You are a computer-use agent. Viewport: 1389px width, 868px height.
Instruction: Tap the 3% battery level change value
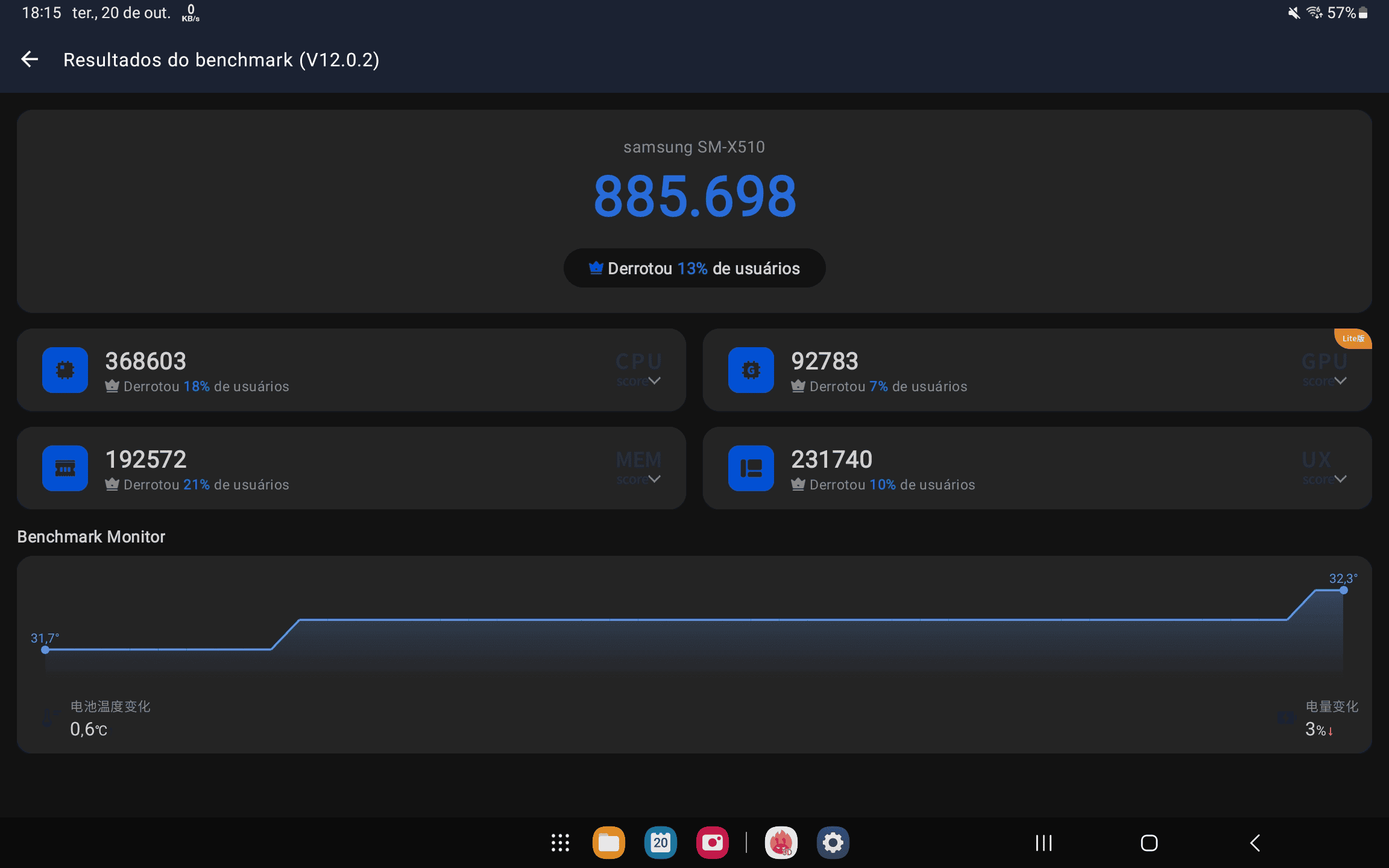(x=1319, y=729)
